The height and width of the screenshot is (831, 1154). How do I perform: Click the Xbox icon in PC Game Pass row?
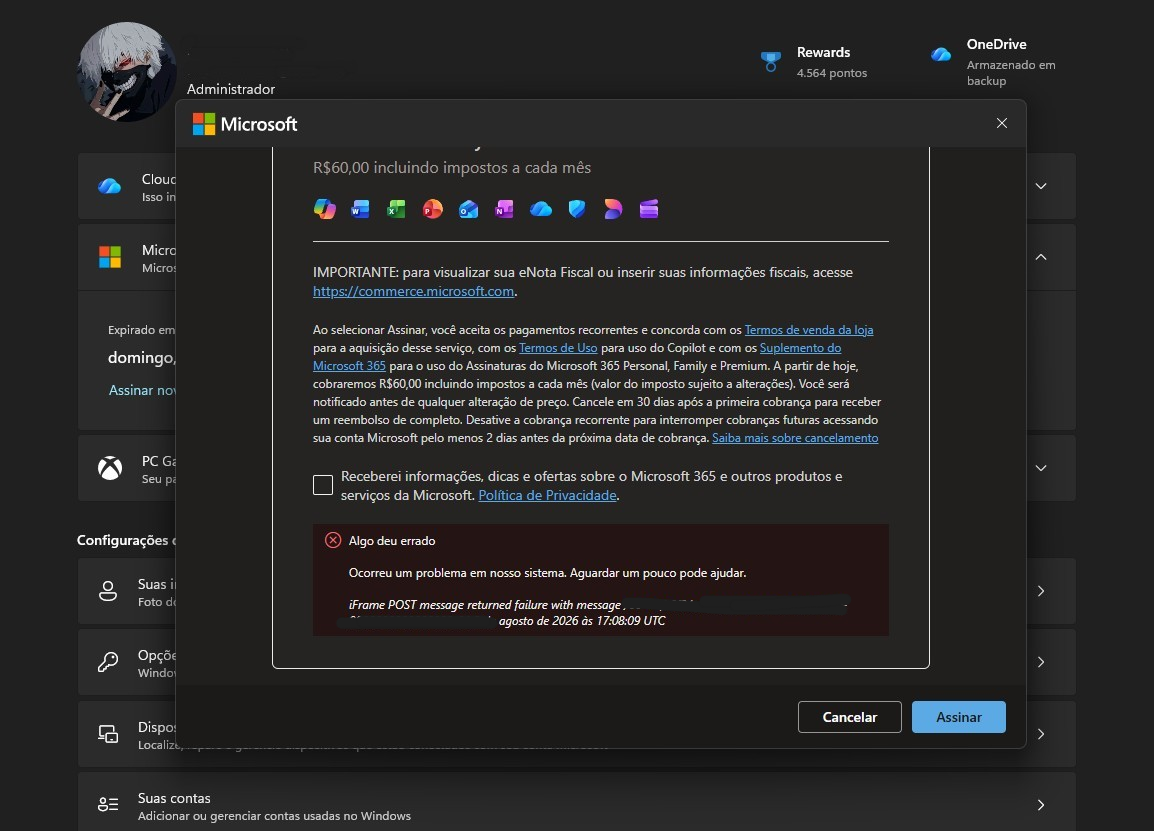110,468
